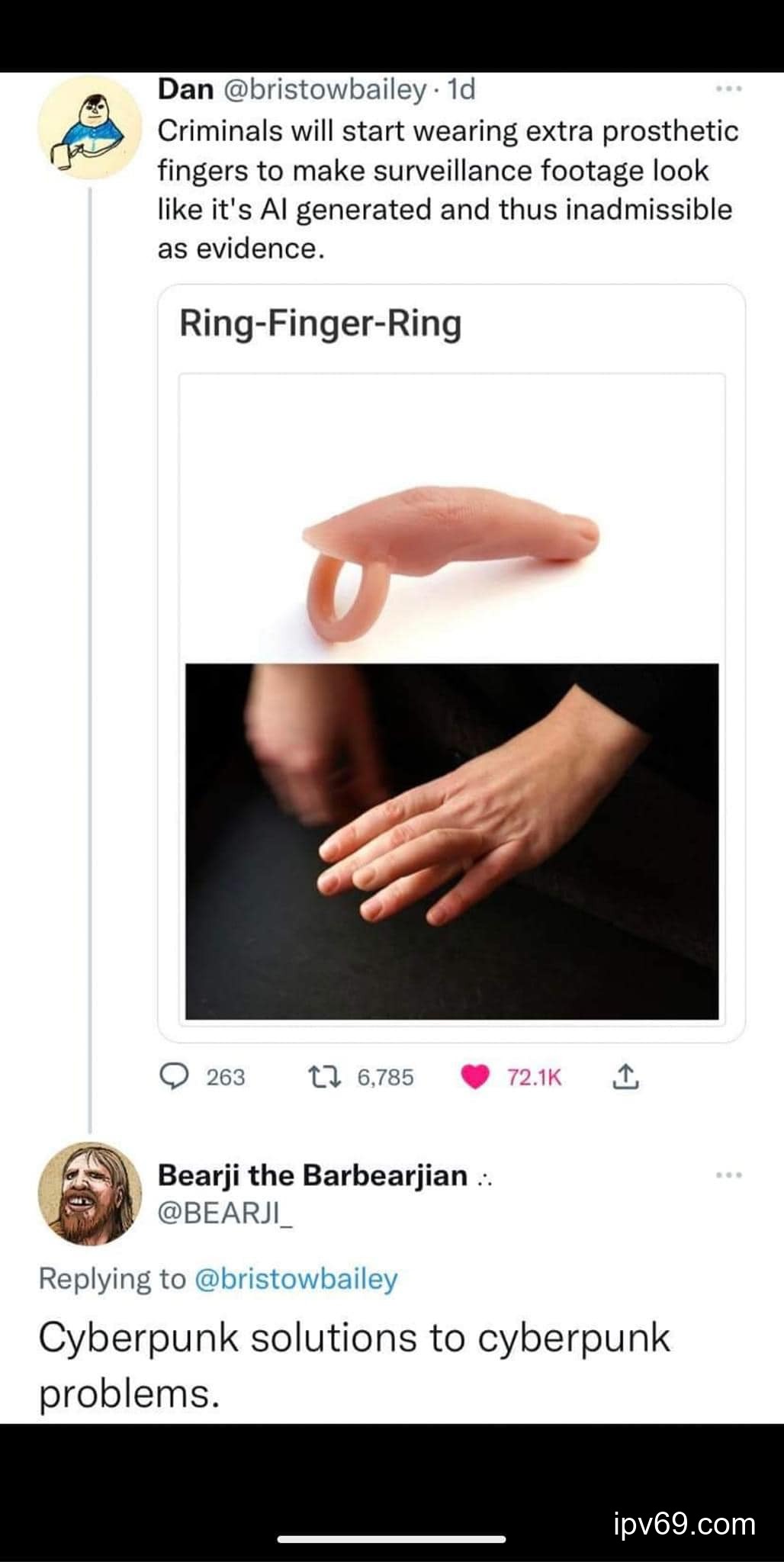Click the reply comment bubble icon
This screenshot has width=784, height=1562.
click(175, 1077)
